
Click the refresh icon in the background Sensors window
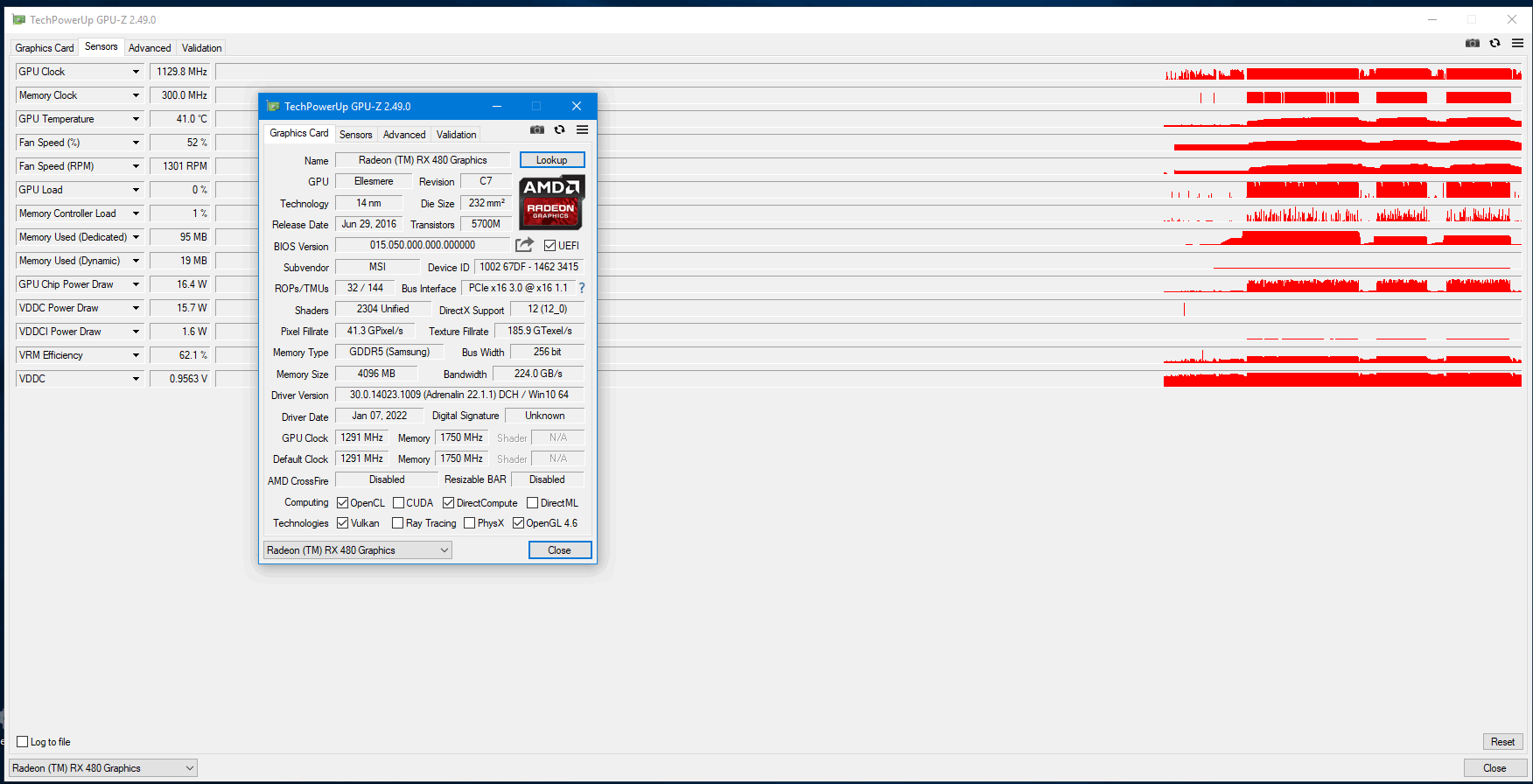pyautogui.click(x=1495, y=43)
